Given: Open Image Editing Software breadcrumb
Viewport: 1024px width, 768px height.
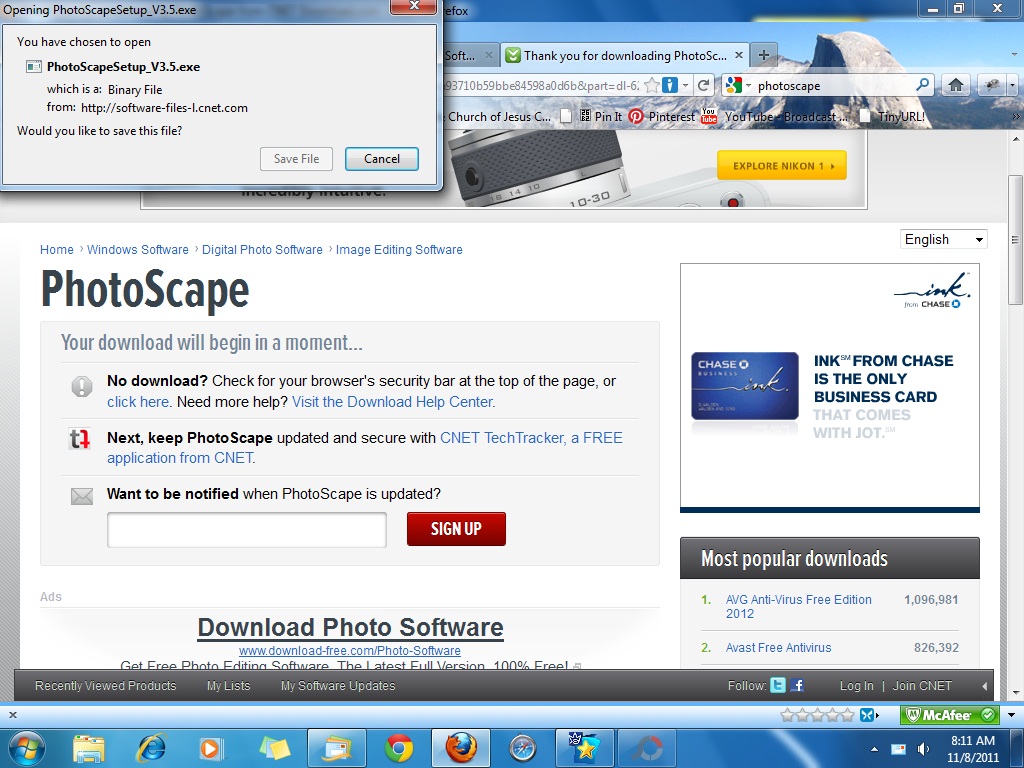Looking at the screenshot, I should coord(399,249).
